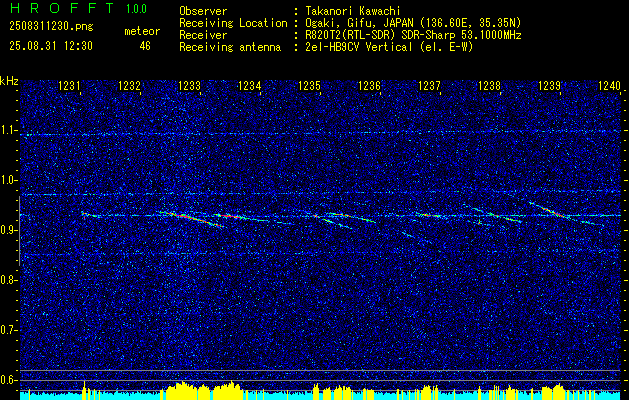Click the Receiving Location label
Viewport: 629px width, 400px height.
pos(233,23)
